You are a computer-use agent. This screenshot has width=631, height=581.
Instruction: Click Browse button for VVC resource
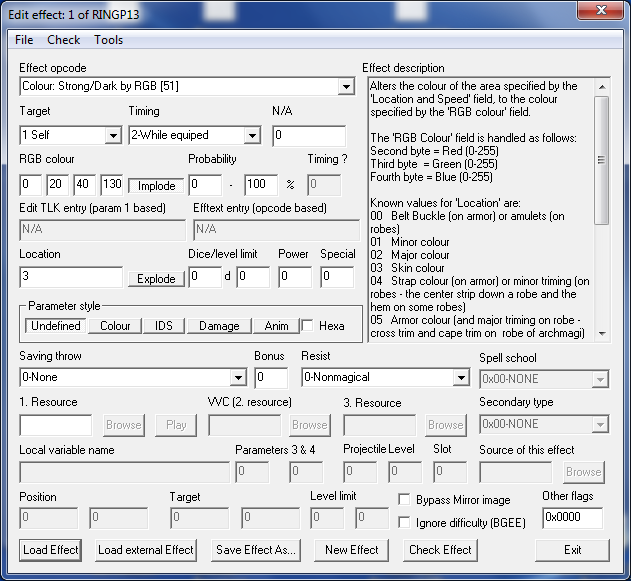[310, 425]
